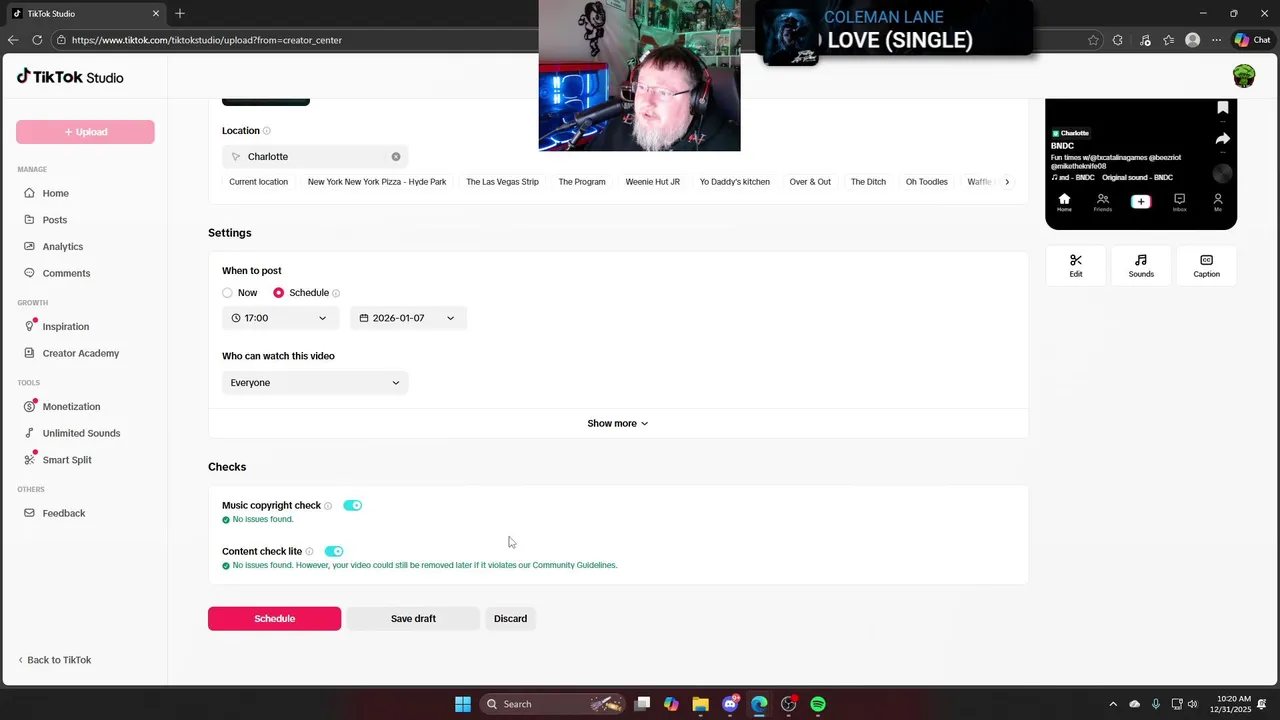Click the Discard button
Image resolution: width=1280 pixels, height=720 pixels.
510,619
